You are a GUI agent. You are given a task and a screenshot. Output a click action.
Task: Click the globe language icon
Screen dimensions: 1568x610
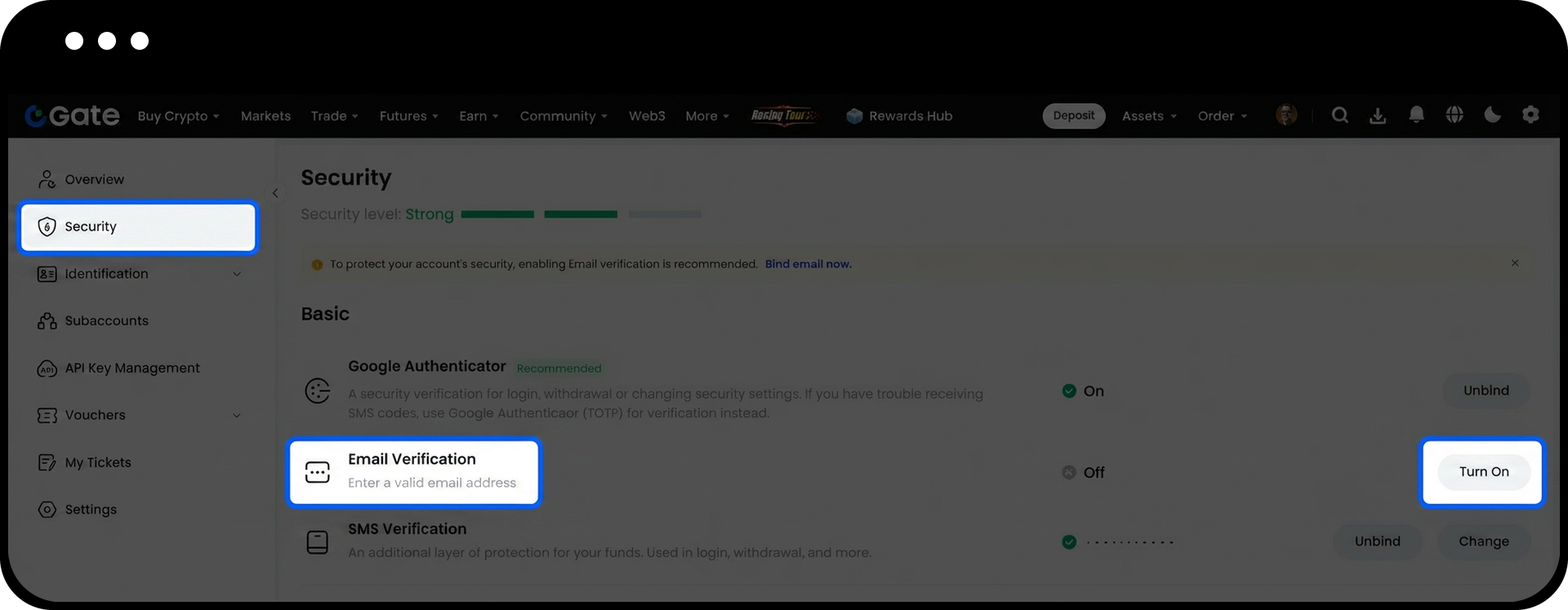[1454, 116]
